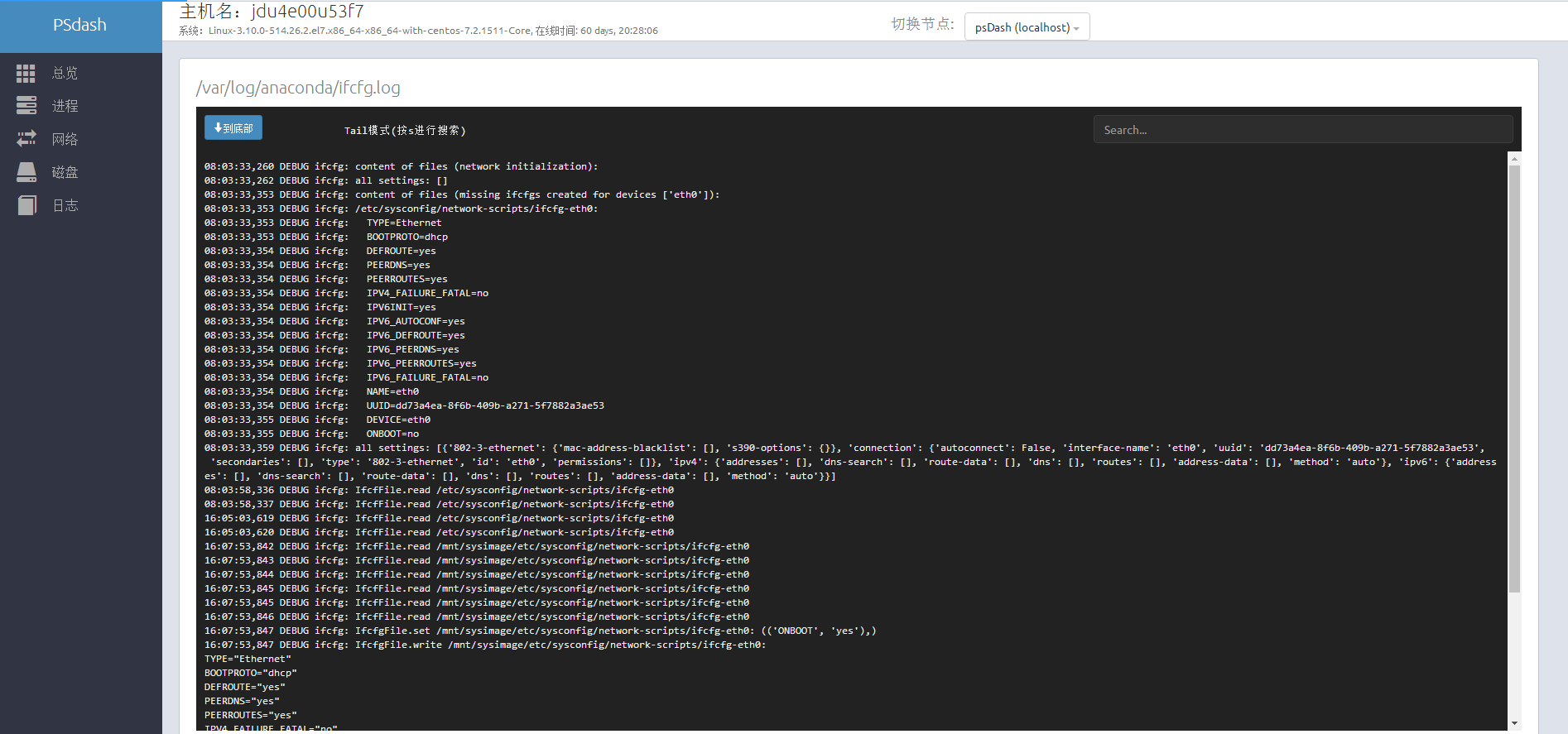This screenshot has width=1568, height=734.
Task: Click the log line 'IPV6_PEERROUTES=yes'
Action: click(x=340, y=363)
